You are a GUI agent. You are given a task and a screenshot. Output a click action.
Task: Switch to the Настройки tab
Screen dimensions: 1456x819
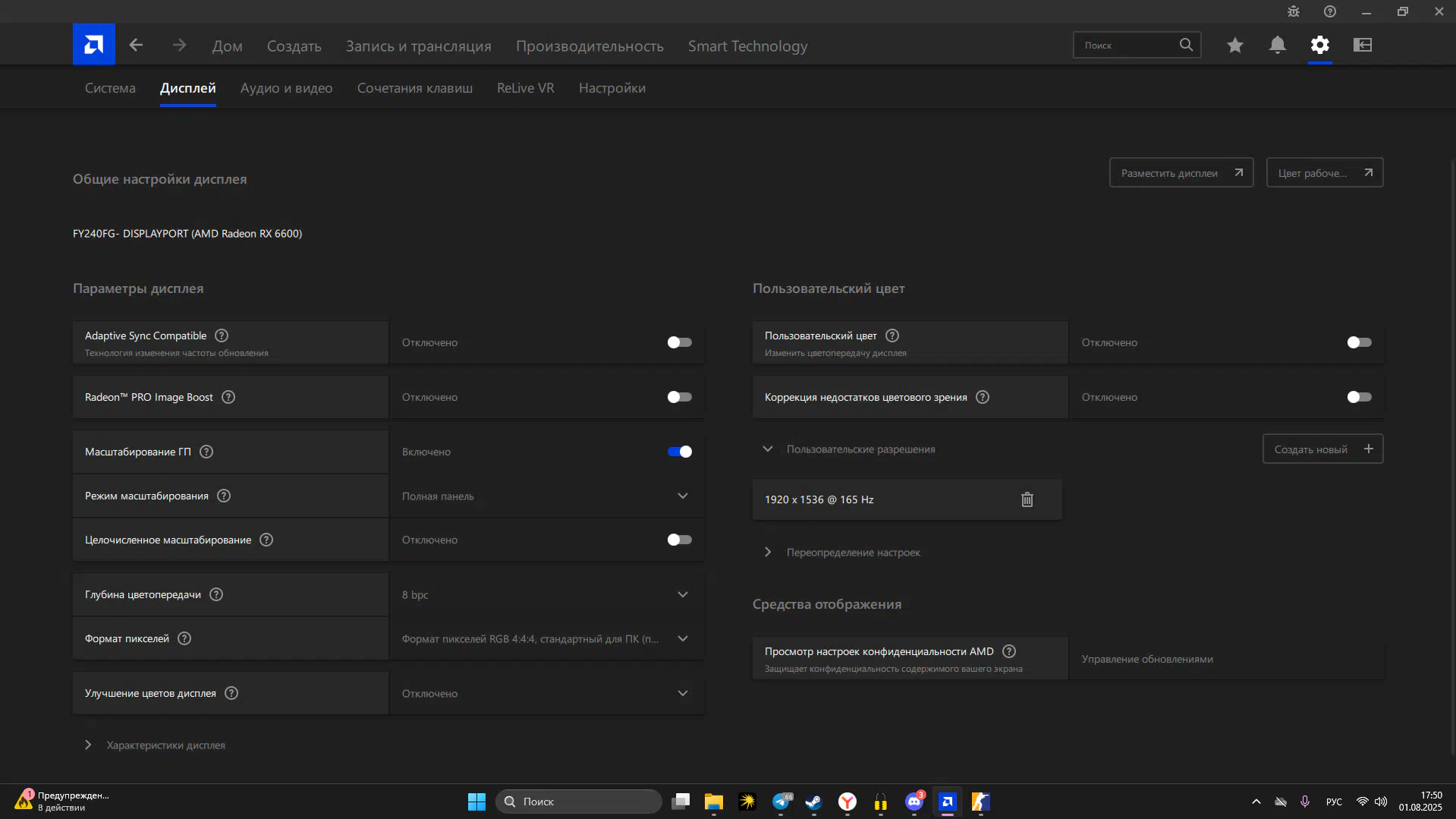tap(612, 88)
